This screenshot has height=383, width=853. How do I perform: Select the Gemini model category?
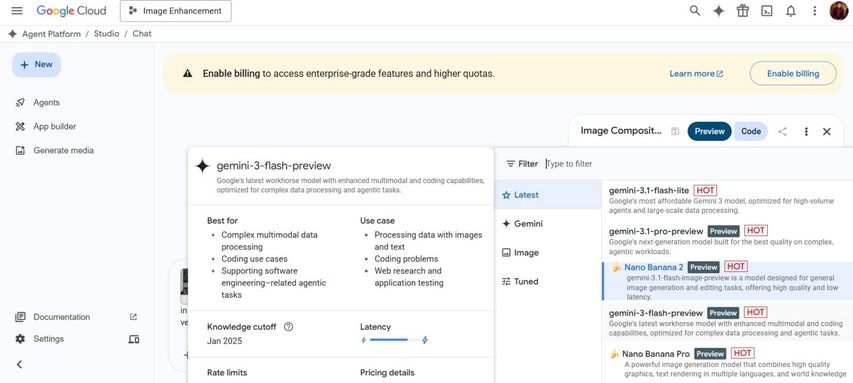(548, 224)
